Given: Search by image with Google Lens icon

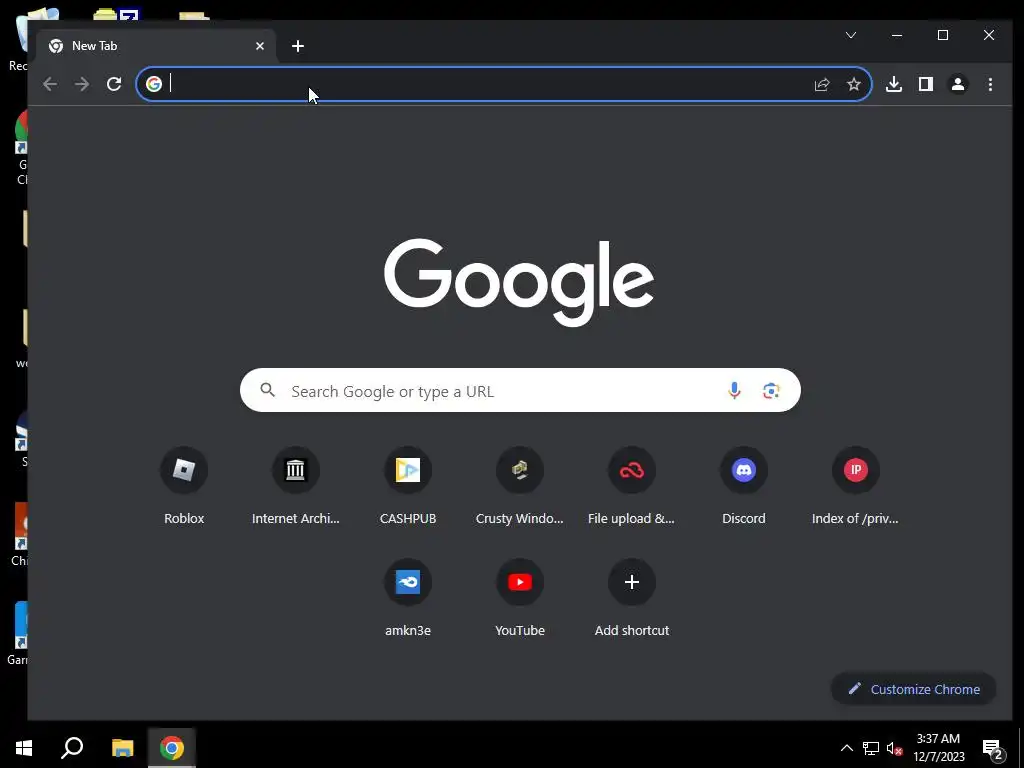Looking at the screenshot, I should pyautogui.click(x=771, y=391).
